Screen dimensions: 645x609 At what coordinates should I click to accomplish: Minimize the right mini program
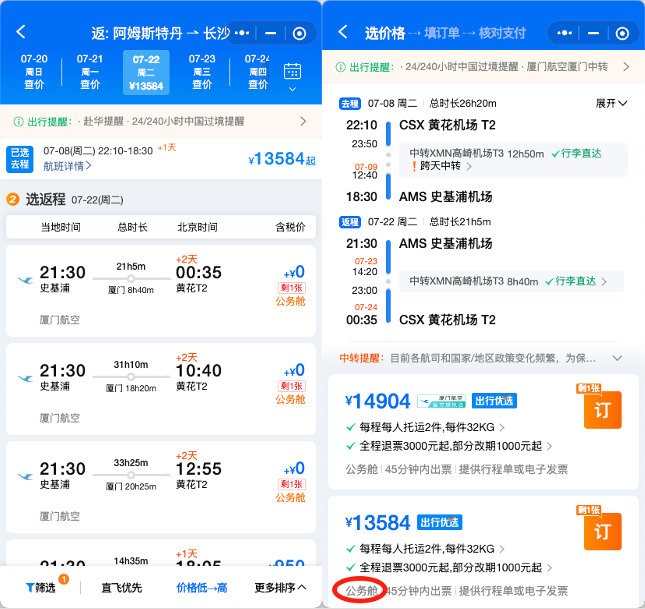(x=594, y=33)
